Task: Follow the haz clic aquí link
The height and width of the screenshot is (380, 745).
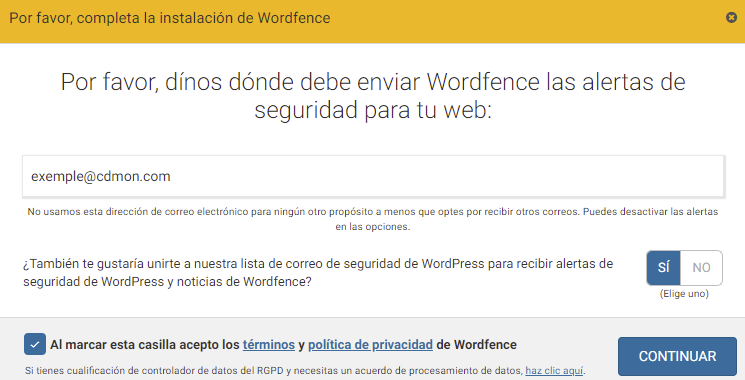Action: tap(554, 370)
